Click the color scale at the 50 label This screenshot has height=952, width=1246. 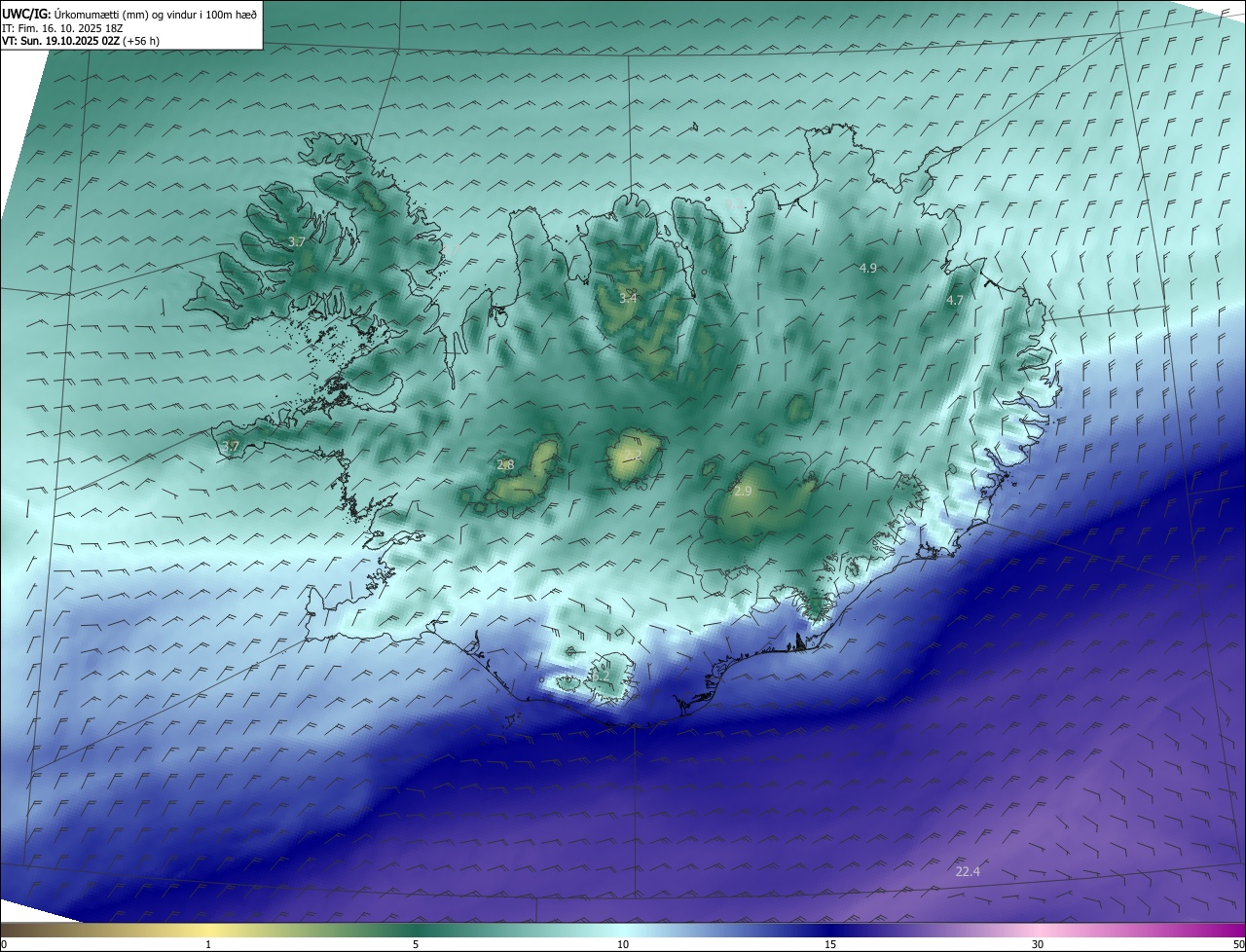click(x=1238, y=944)
